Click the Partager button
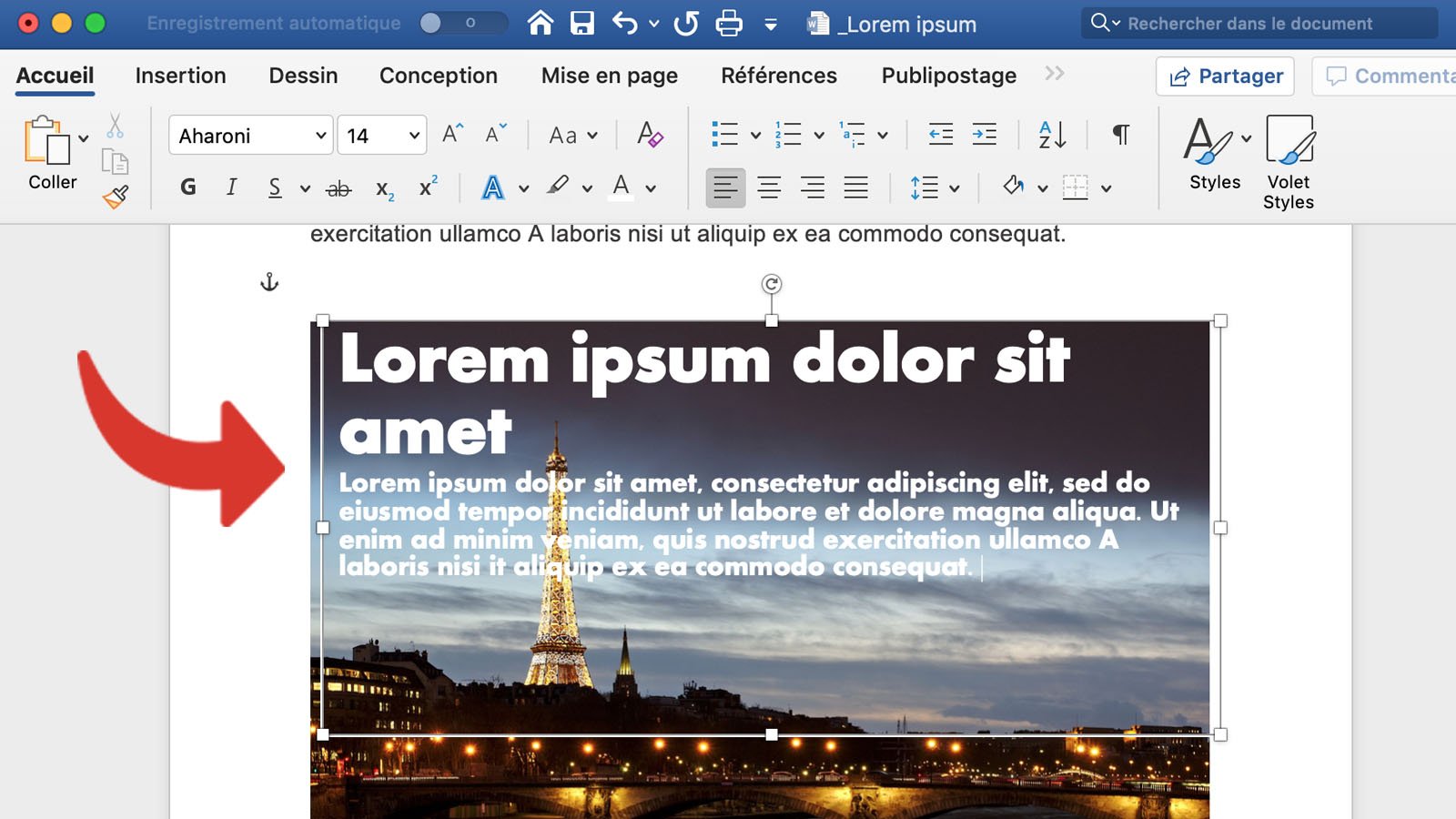The height and width of the screenshot is (819, 1456). pyautogui.click(x=1224, y=76)
